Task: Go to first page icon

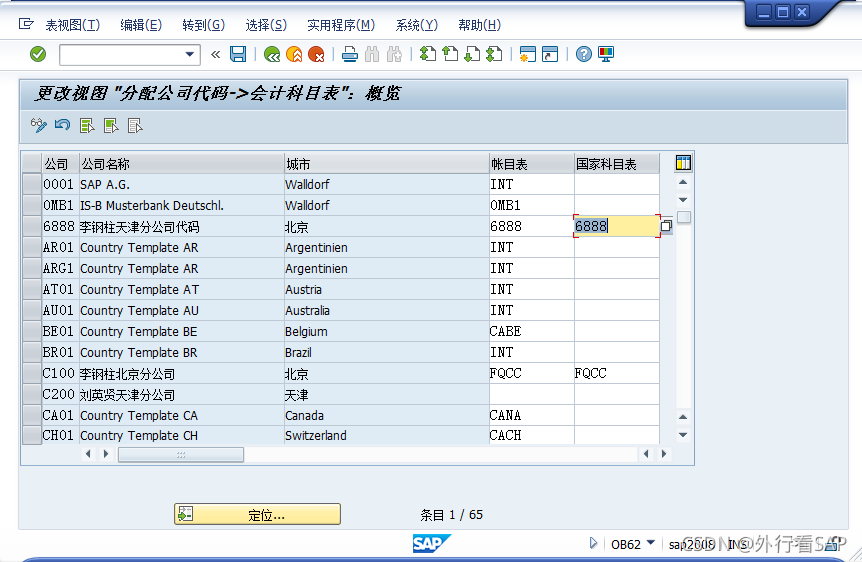Action: pos(428,54)
